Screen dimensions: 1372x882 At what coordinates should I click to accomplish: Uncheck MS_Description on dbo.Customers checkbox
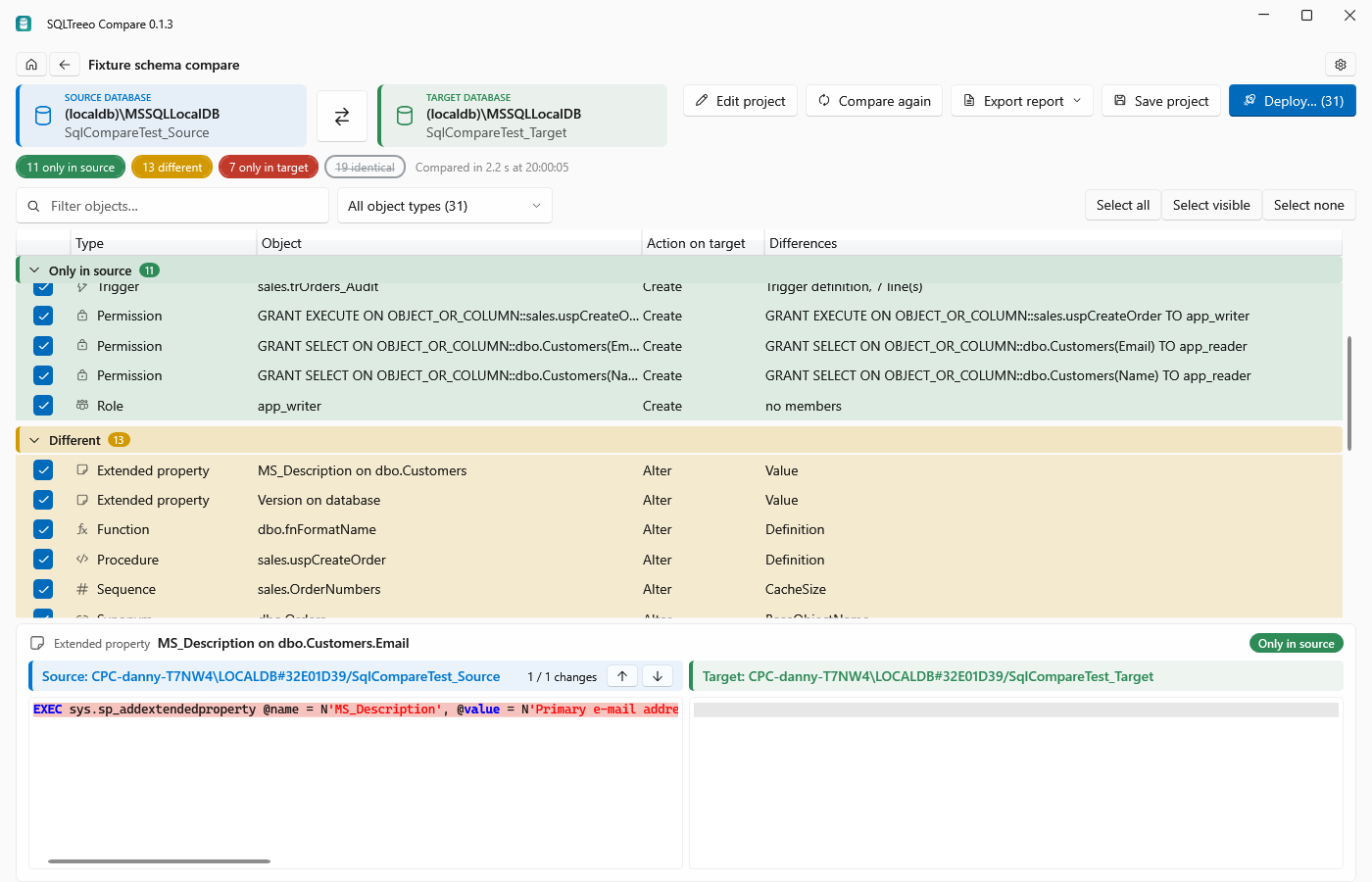tap(43, 470)
